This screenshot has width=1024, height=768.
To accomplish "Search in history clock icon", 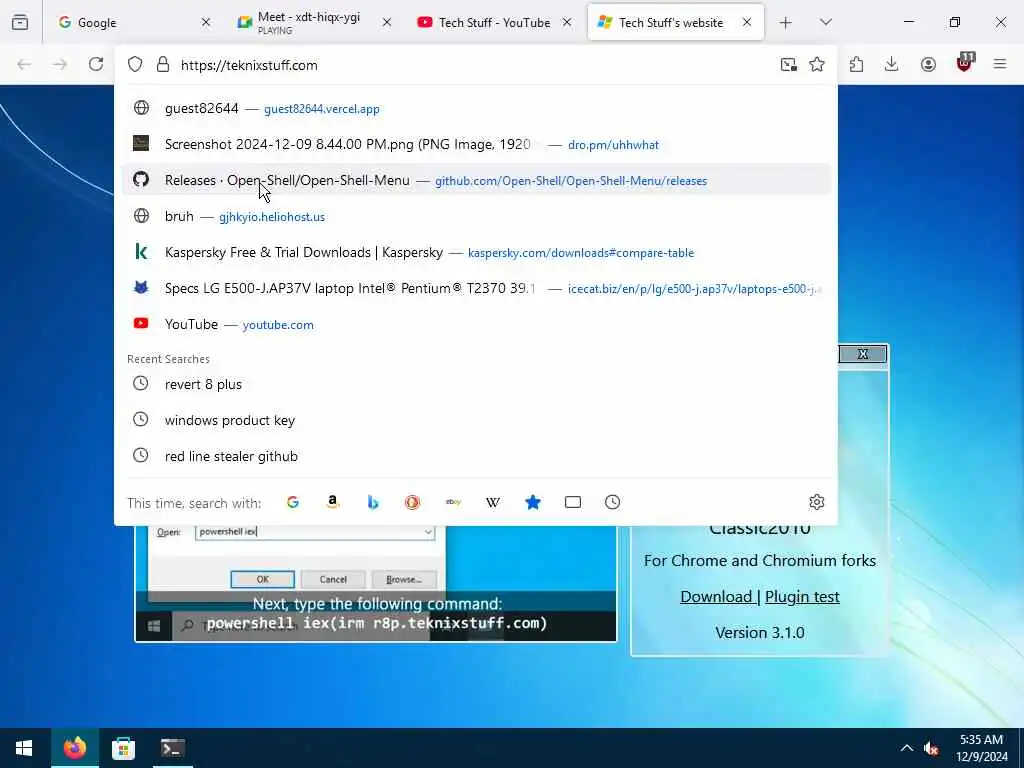I will (x=613, y=502).
